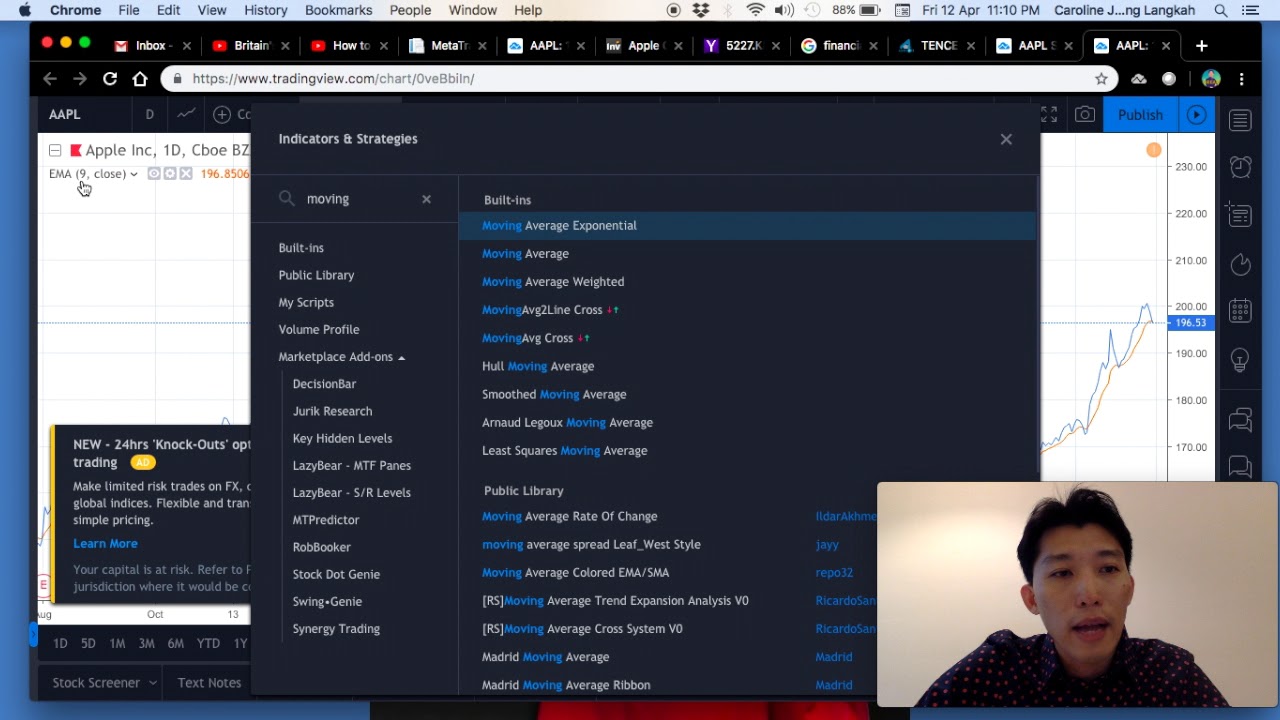This screenshot has width=1280, height=720.
Task: Open the Private Chats icon
Action: [1240, 466]
